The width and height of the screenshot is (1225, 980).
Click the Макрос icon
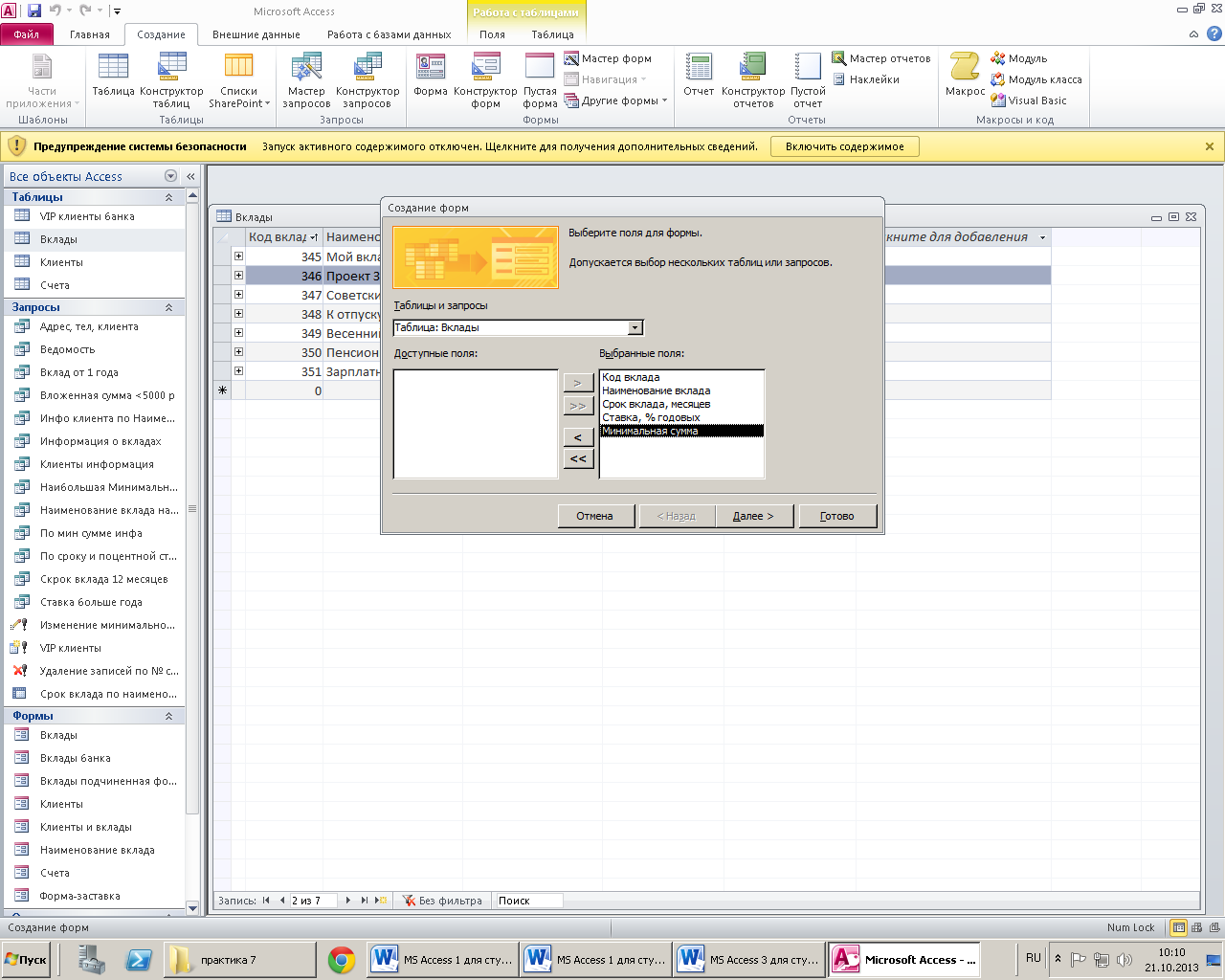(965, 76)
